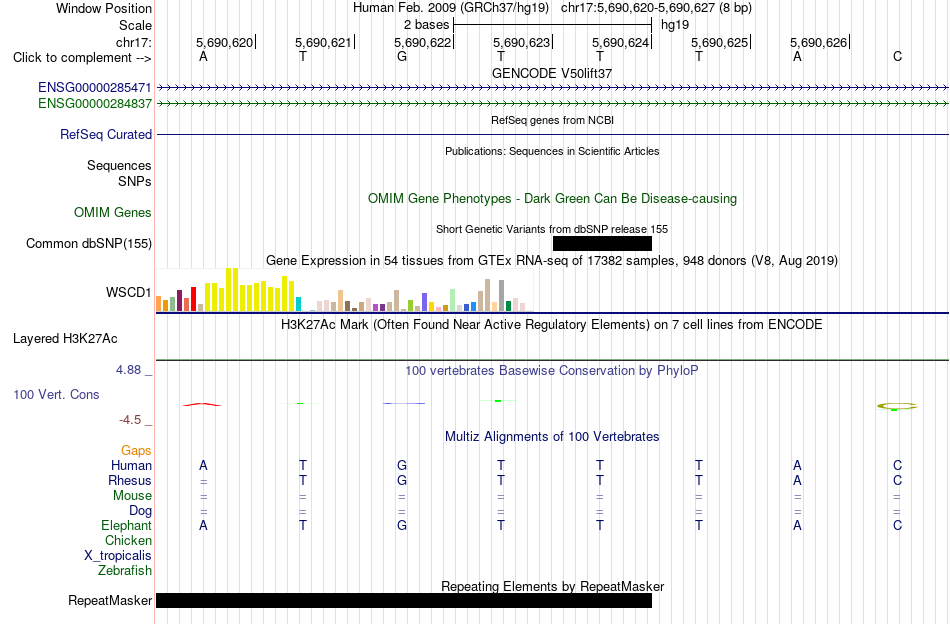Click base G in the complement sequence row
The height and width of the screenshot is (624, 950).
coord(402,57)
